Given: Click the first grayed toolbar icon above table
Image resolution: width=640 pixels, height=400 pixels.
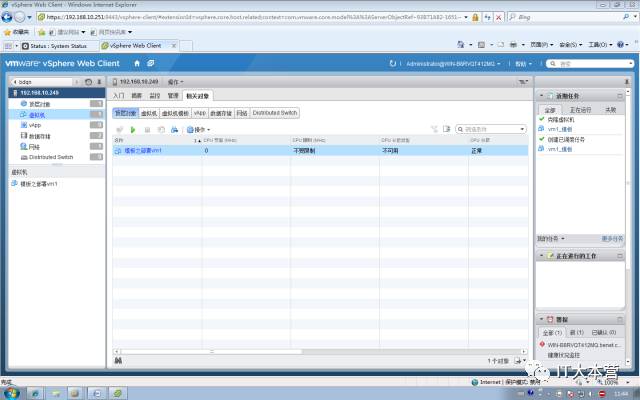Looking at the screenshot, I should 120,130.
